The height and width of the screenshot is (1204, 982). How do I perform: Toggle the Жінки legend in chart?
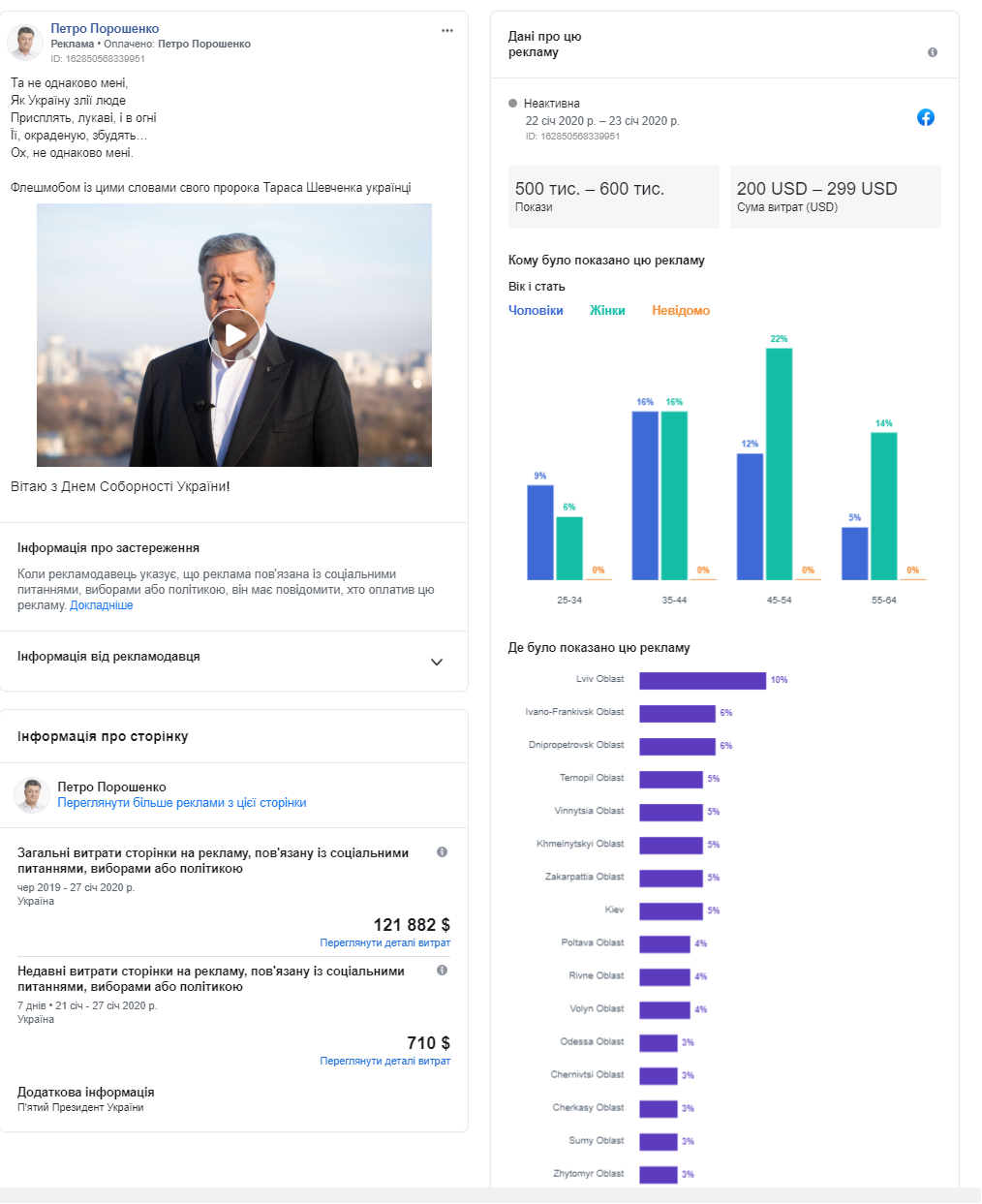coord(607,311)
